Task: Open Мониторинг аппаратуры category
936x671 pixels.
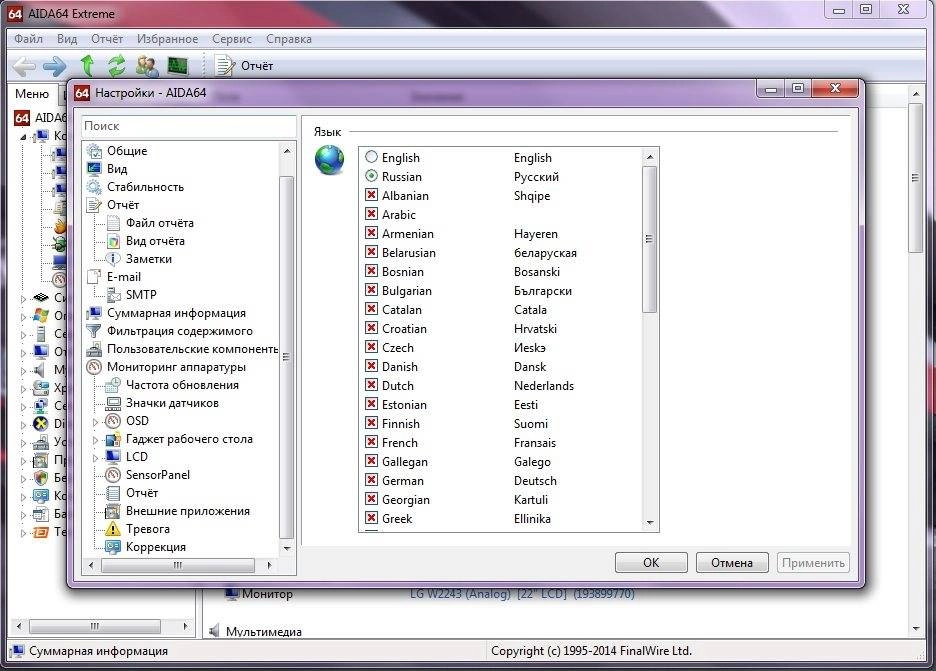Action: pos(176,367)
